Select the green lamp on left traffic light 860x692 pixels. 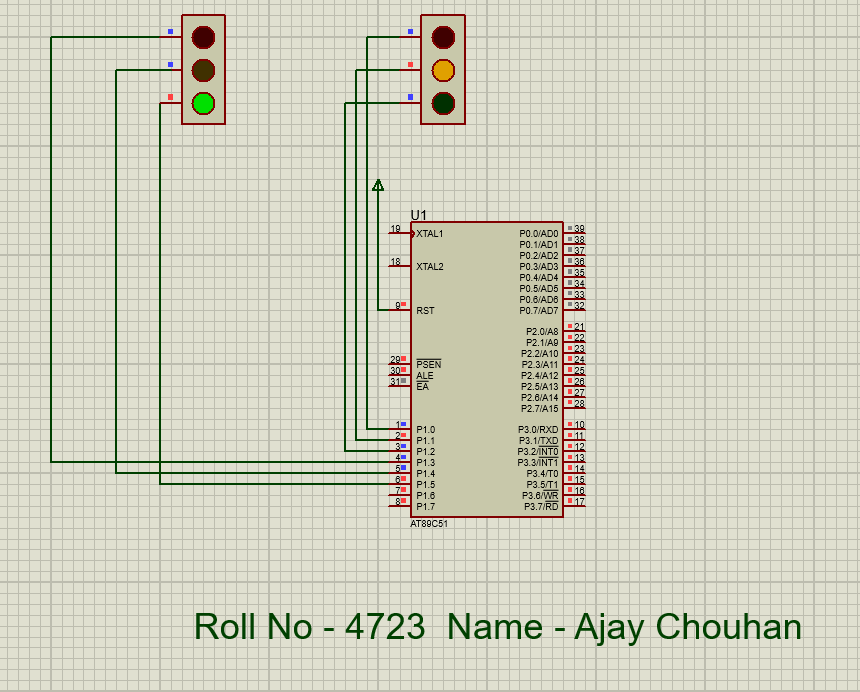pyautogui.click(x=203, y=103)
